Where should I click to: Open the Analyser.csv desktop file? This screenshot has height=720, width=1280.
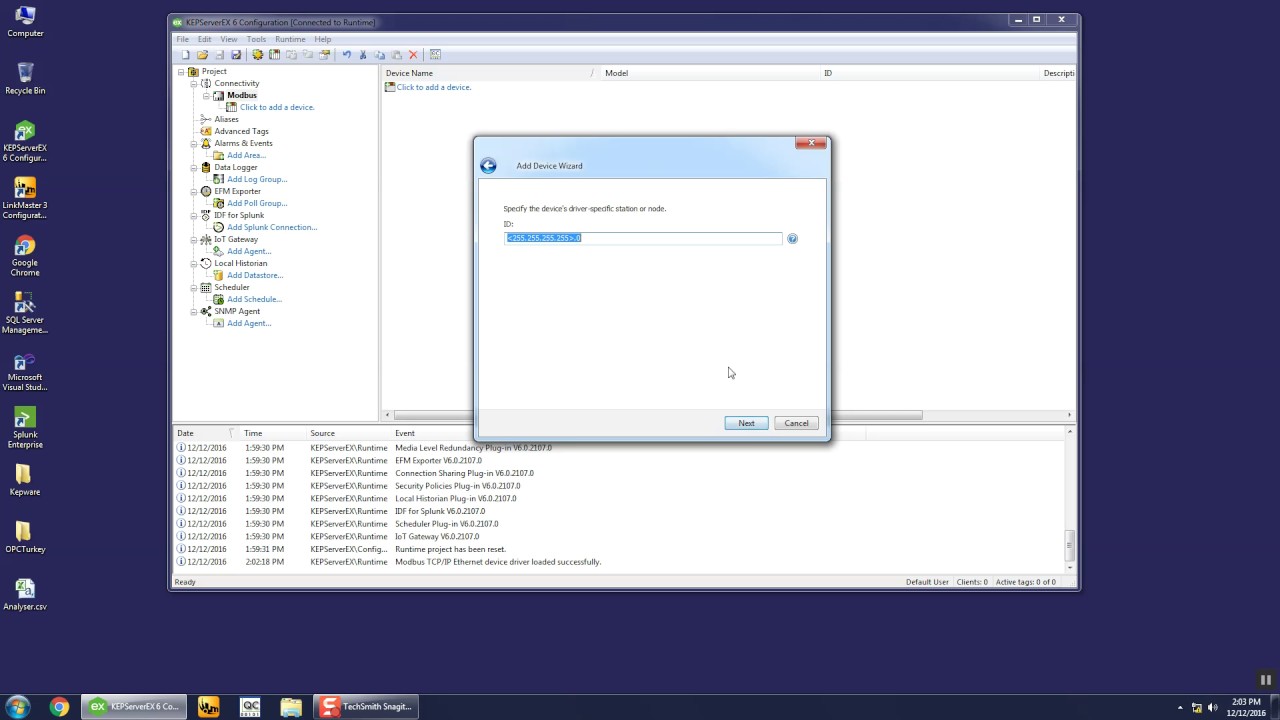25,594
